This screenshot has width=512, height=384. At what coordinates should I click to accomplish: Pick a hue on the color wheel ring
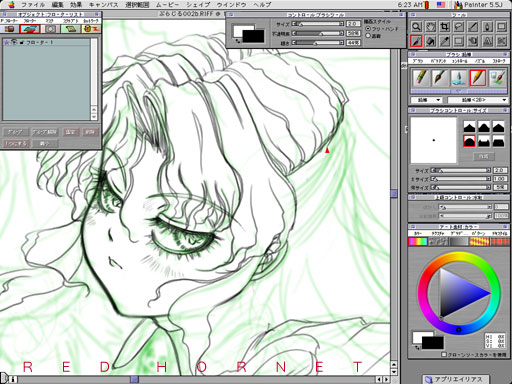pos(459,257)
